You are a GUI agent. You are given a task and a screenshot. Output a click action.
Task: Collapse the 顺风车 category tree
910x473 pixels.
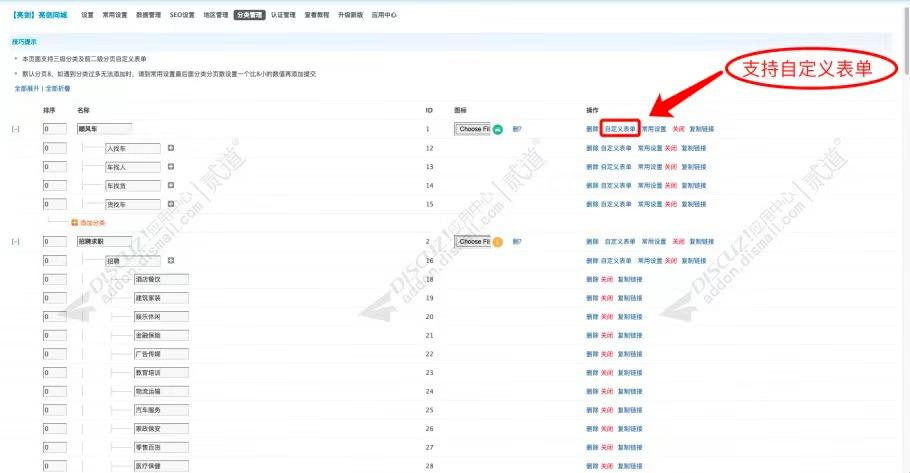coord(16,129)
